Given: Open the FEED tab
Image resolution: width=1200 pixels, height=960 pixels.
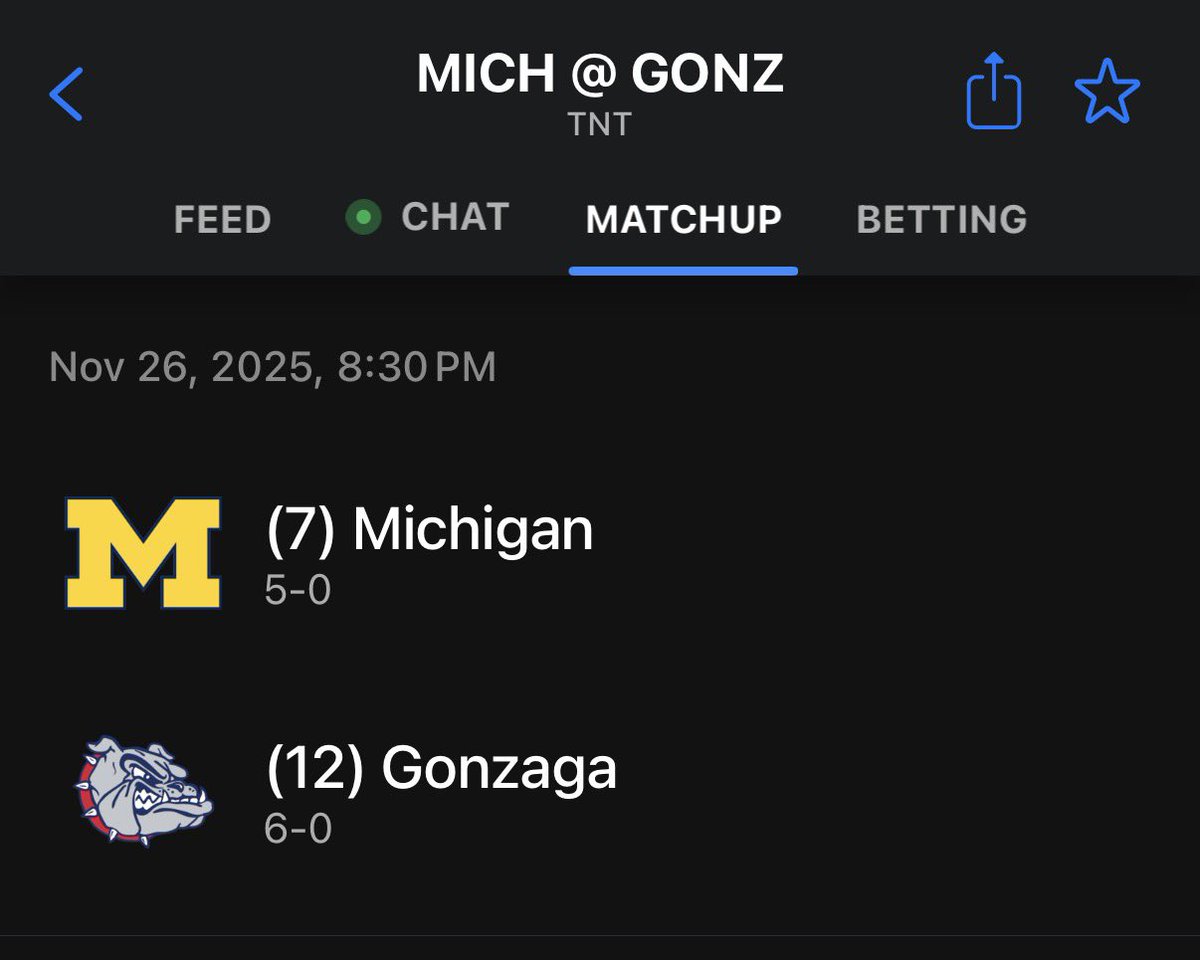Looking at the screenshot, I should click(x=222, y=219).
